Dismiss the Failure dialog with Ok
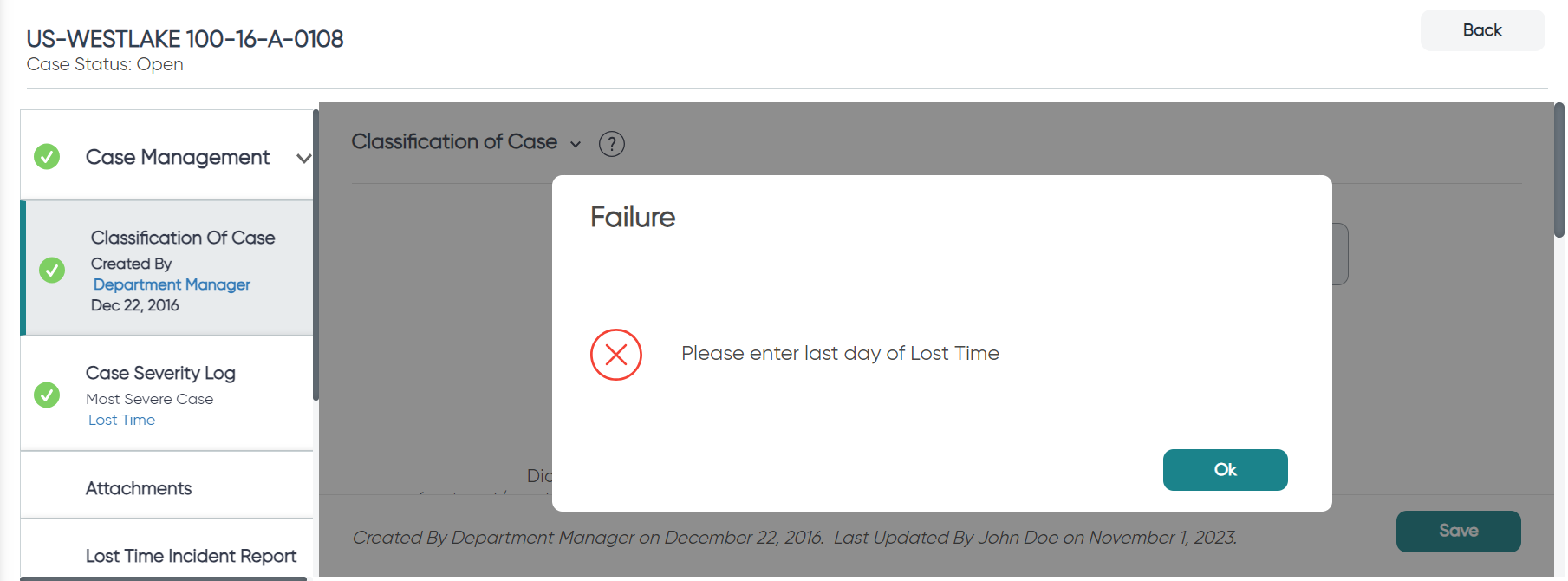 point(1225,470)
